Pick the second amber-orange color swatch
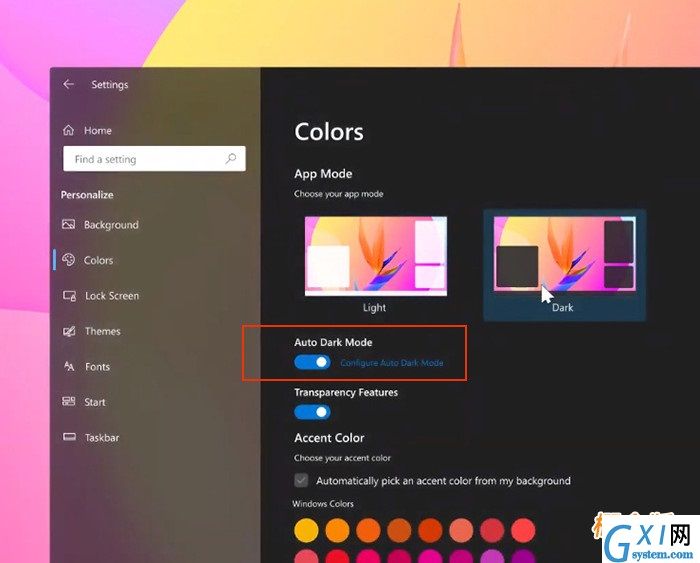Image resolution: width=700 pixels, height=563 pixels. coord(338,530)
